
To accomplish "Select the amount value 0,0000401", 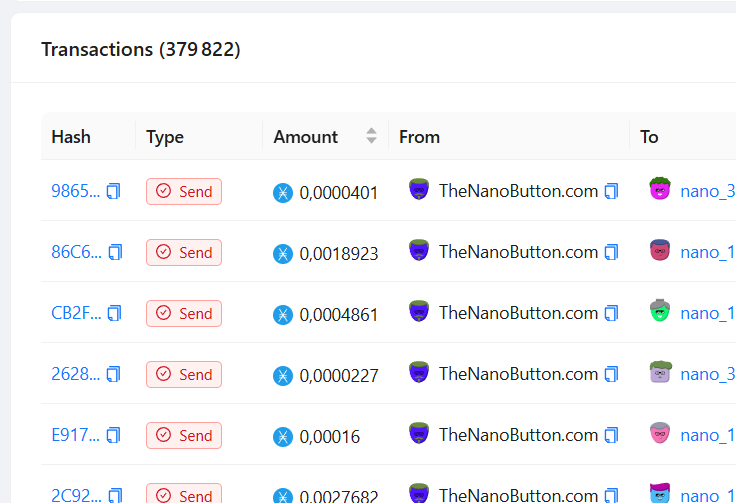I will [339, 193].
